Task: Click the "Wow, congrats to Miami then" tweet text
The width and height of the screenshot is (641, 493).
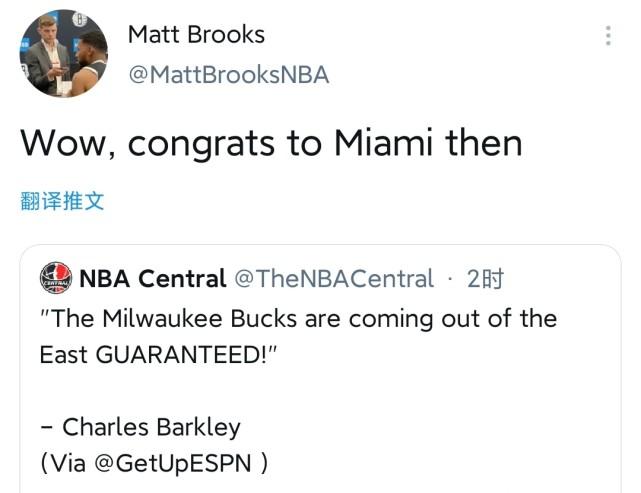Action: (271, 143)
